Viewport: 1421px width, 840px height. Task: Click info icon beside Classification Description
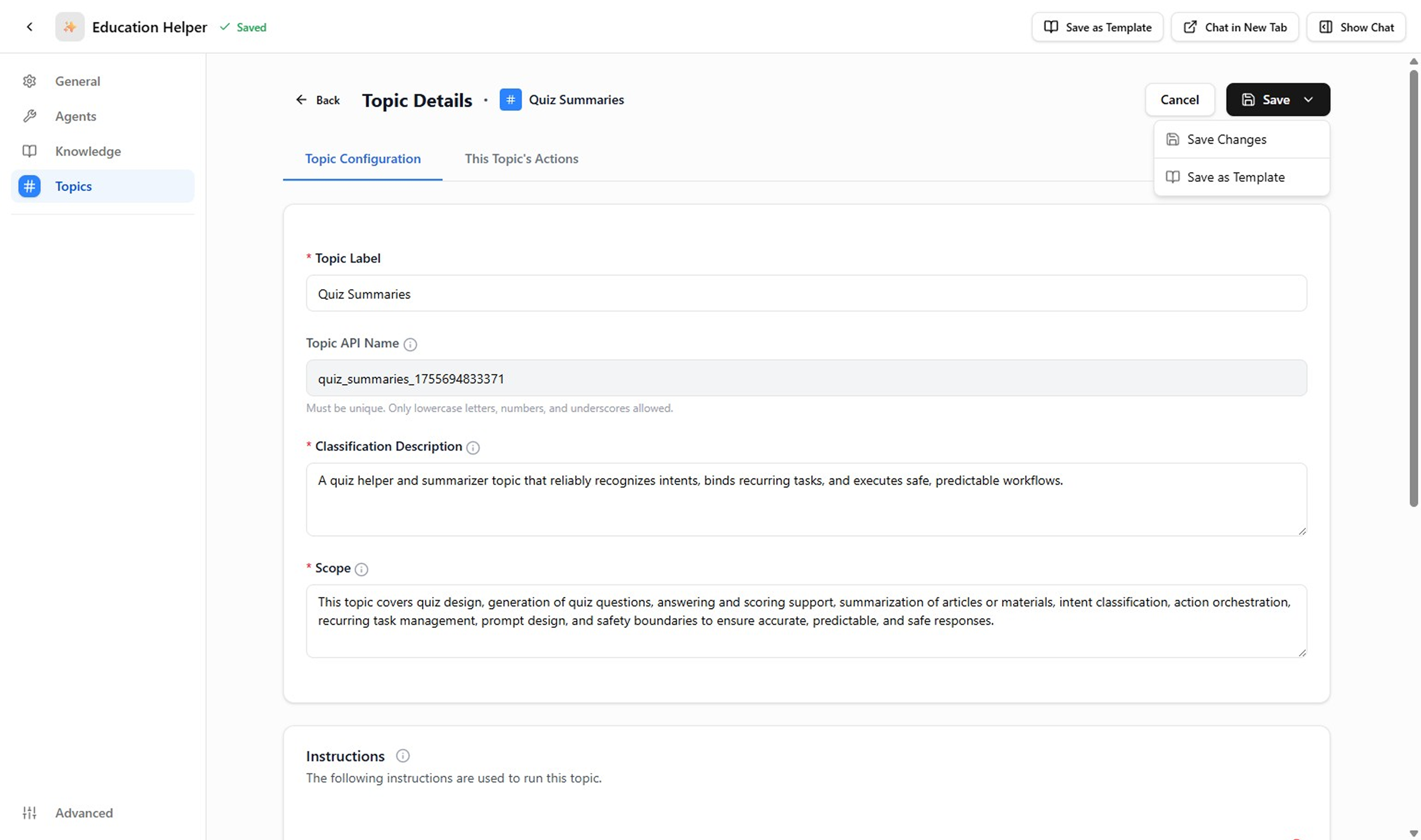click(x=473, y=448)
